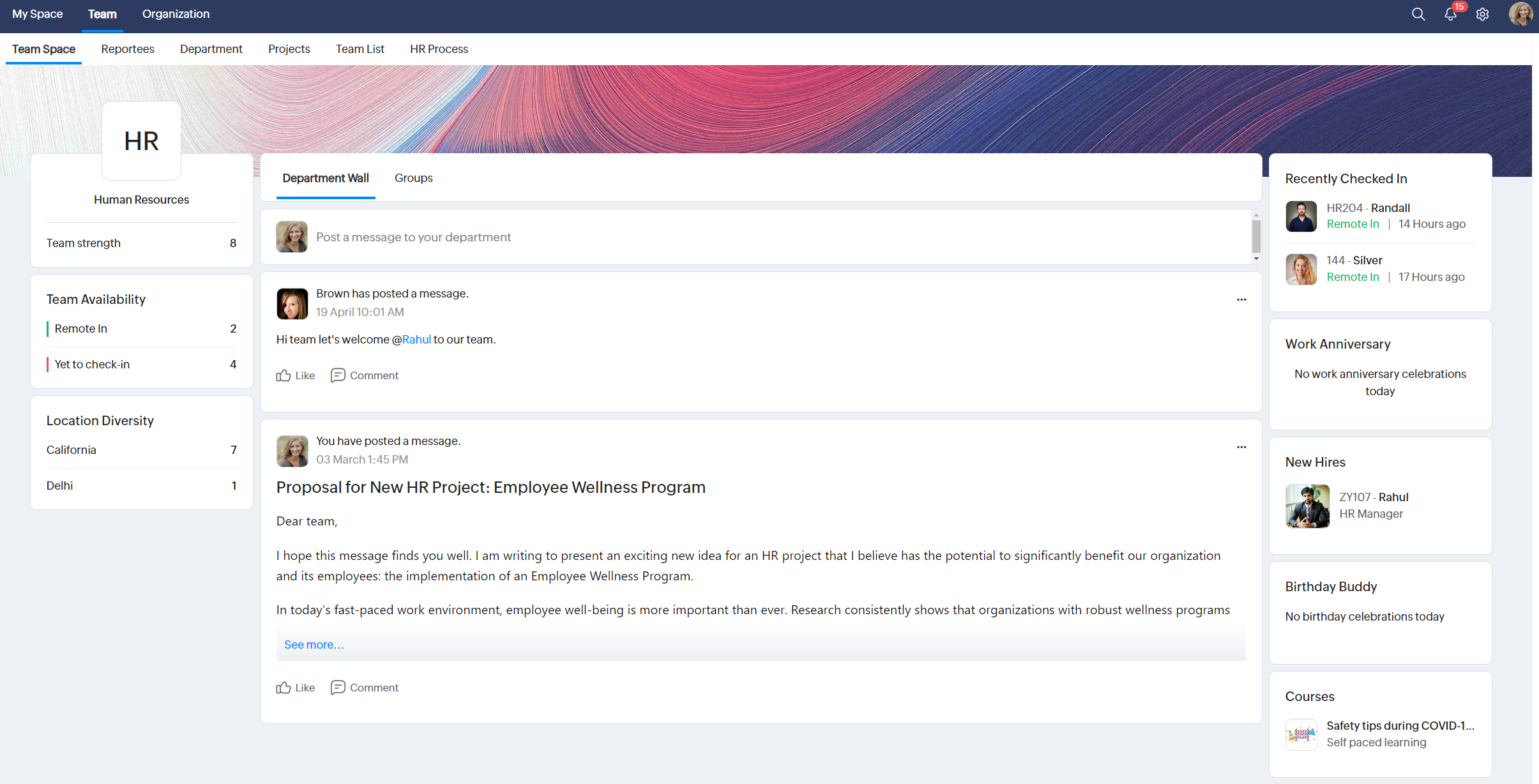Click the post box scrollbar down arrow
Screen dimensions: 1539x784
[x=1255, y=259]
